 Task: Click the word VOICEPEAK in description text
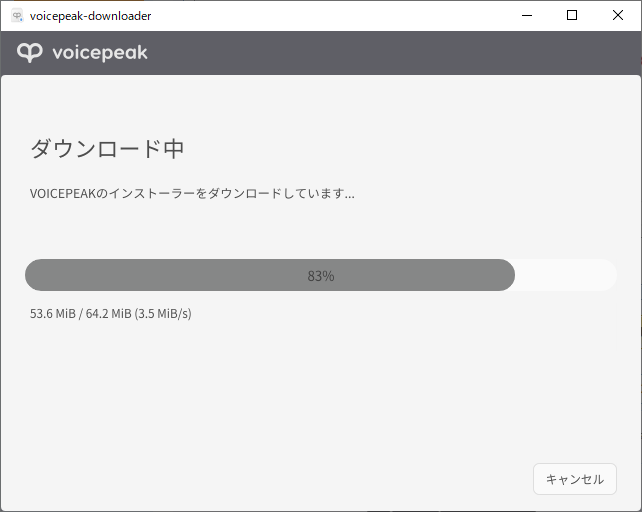point(63,193)
